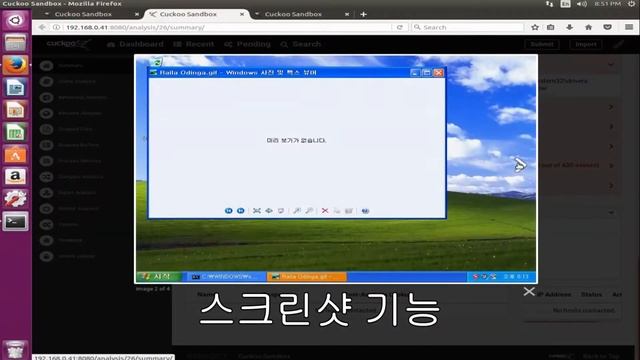
Task: Launch the Terminal from the dock
Action: tap(15, 221)
